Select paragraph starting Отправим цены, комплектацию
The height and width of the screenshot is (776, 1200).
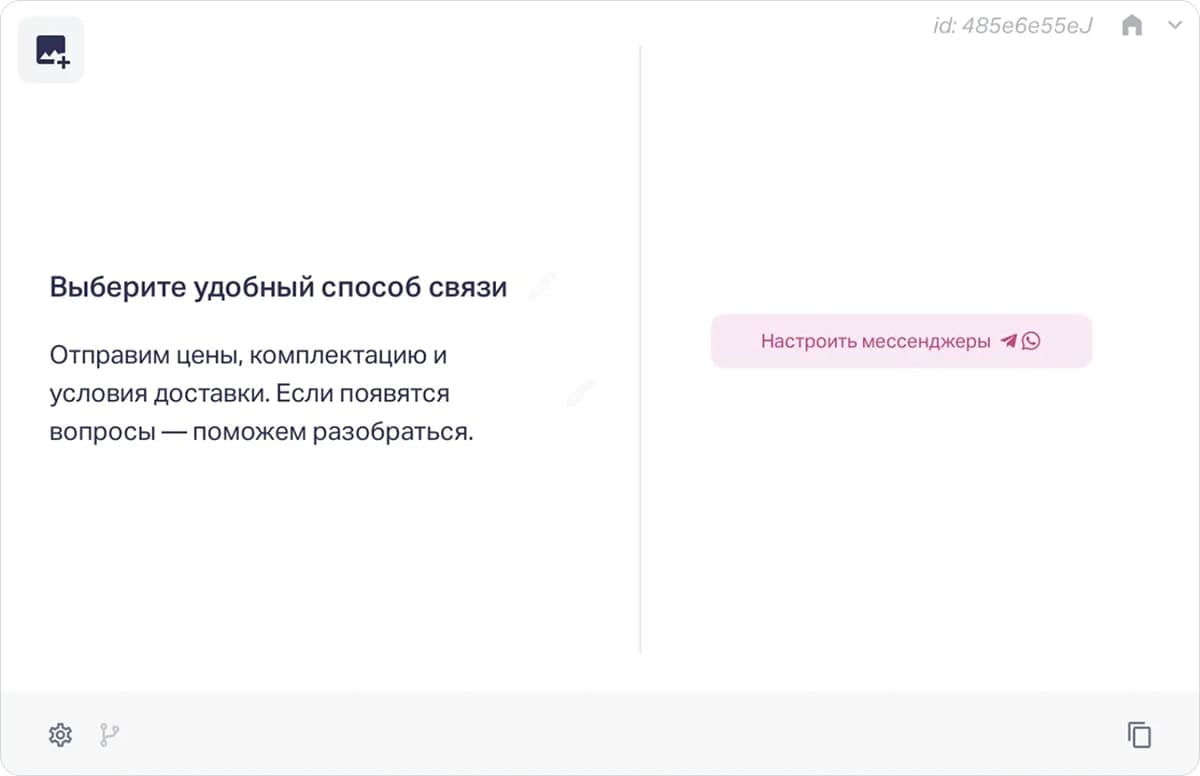(261, 394)
